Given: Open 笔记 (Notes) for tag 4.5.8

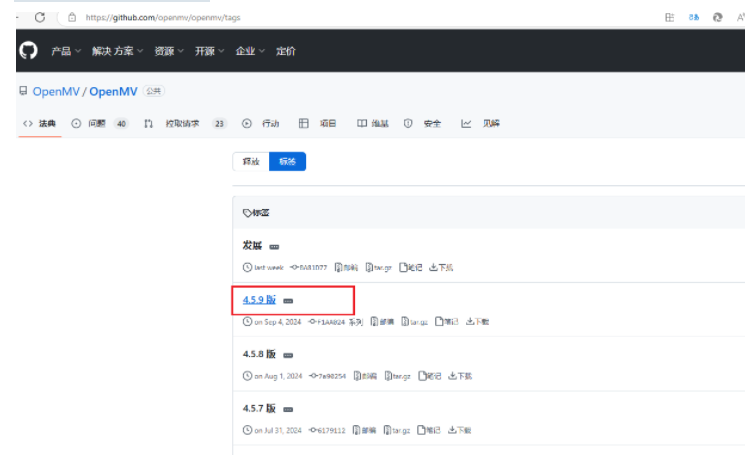Looking at the screenshot, I should pos(430,376).
